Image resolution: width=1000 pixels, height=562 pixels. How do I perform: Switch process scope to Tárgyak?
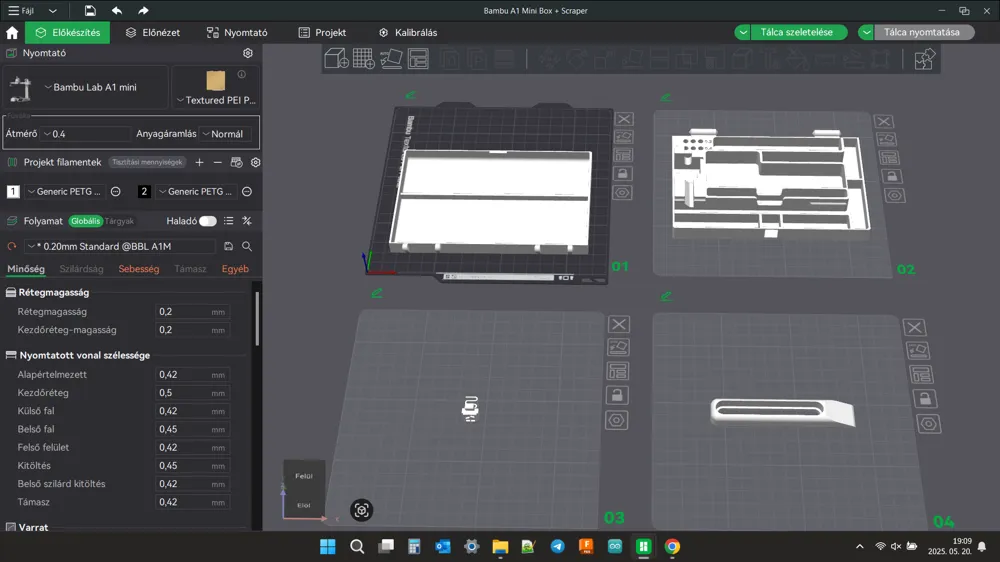click(119, 221)
